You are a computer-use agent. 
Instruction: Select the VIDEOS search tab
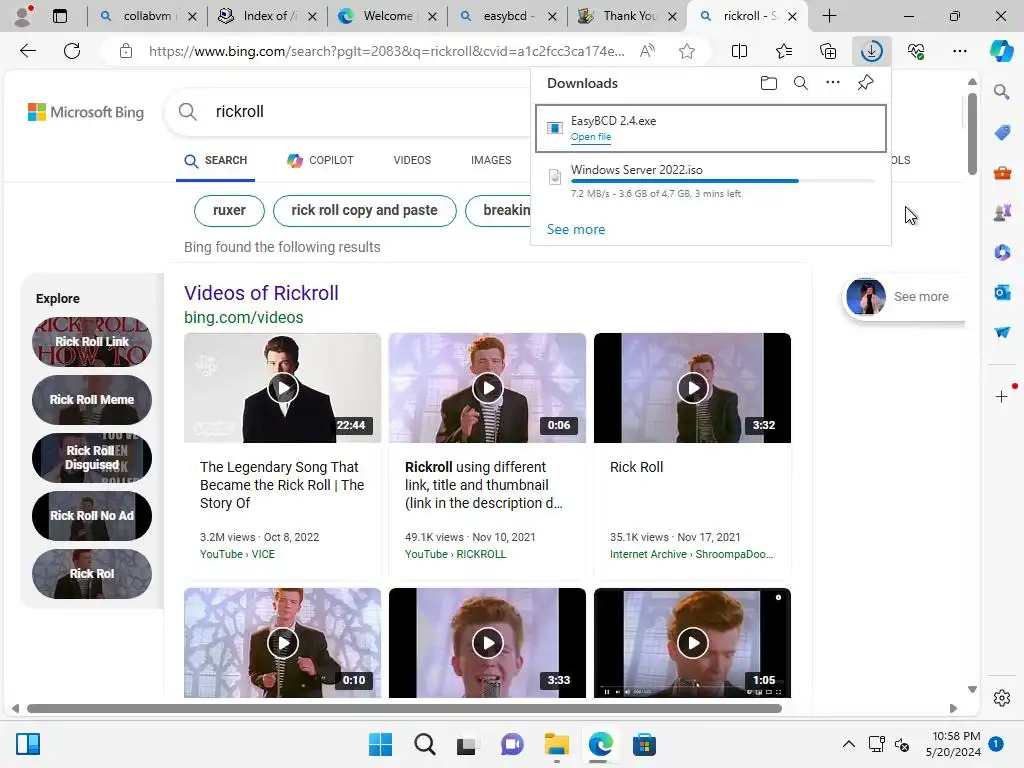tap(412, 160)
